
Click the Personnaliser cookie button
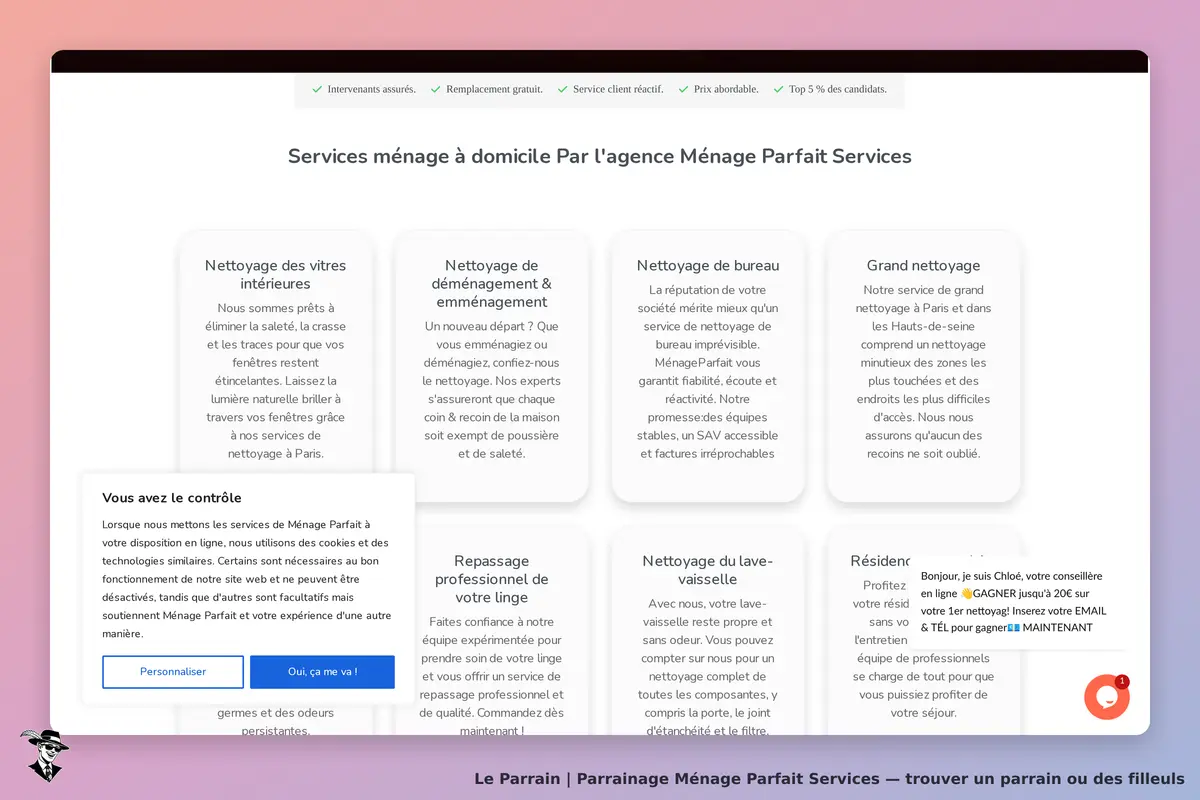tap(173, 672)
